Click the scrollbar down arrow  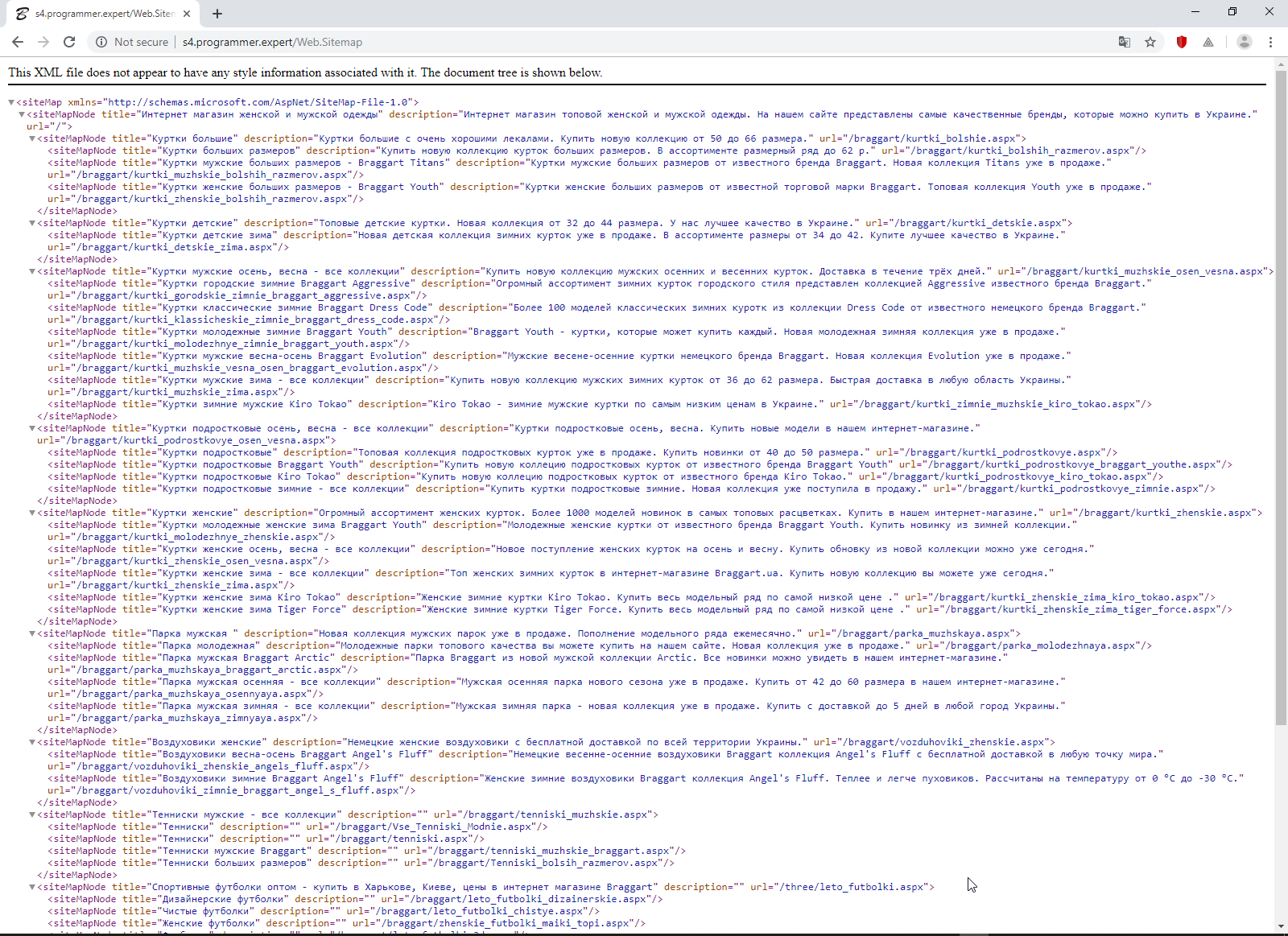pyautogui.click(x=1281, y=926)
